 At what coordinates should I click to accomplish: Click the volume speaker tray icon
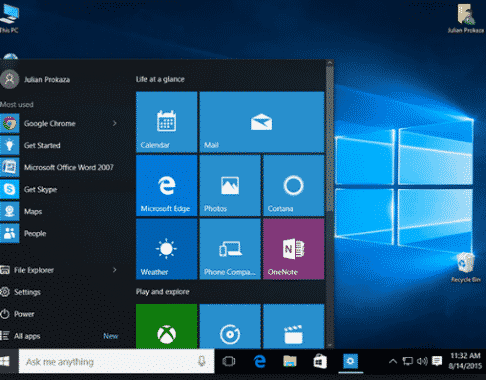coord(422,361)
